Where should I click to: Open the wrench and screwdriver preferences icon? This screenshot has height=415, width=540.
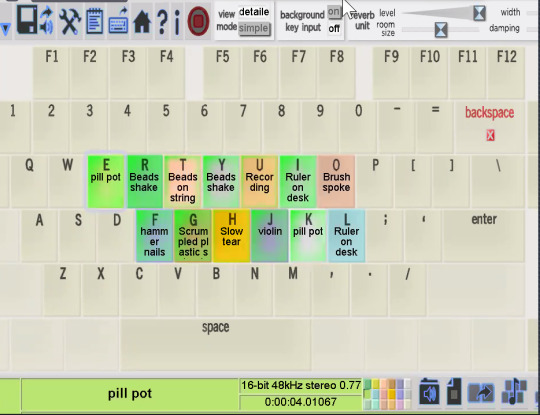click(x=70, y=21)
